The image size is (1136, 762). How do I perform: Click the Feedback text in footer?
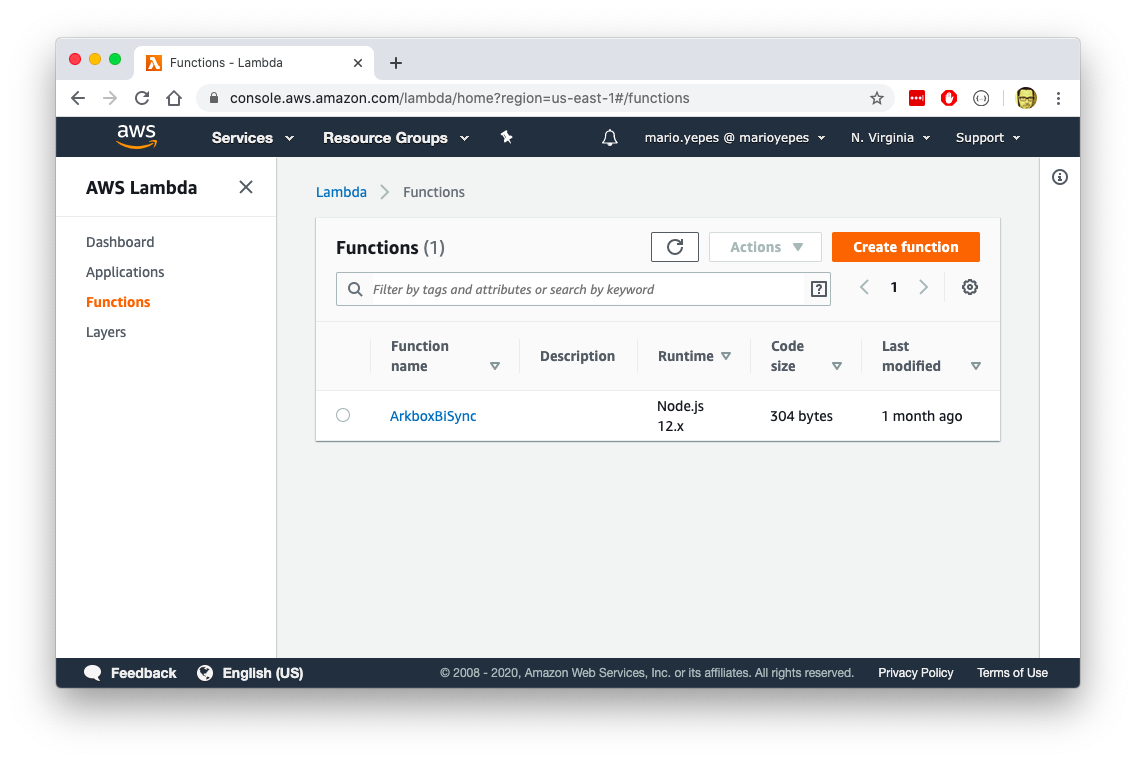[143, 673]
